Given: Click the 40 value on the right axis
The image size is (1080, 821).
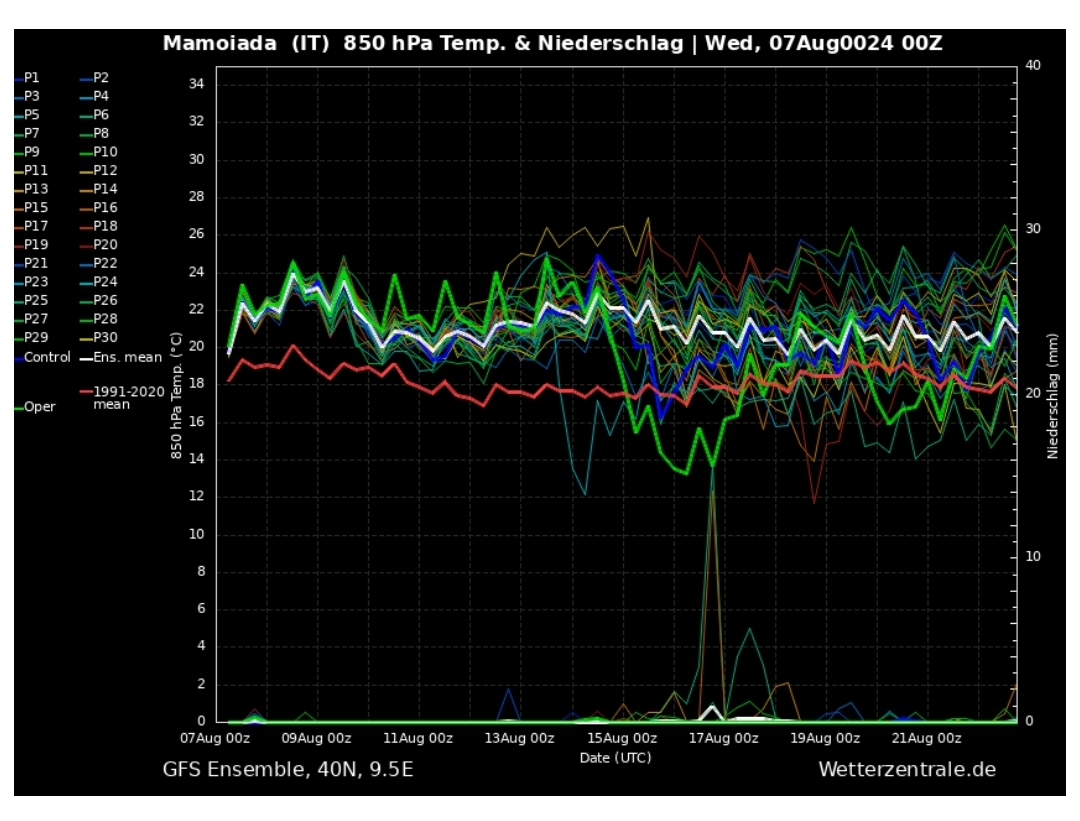Looking at the screenshot, I should point(1032,65).
